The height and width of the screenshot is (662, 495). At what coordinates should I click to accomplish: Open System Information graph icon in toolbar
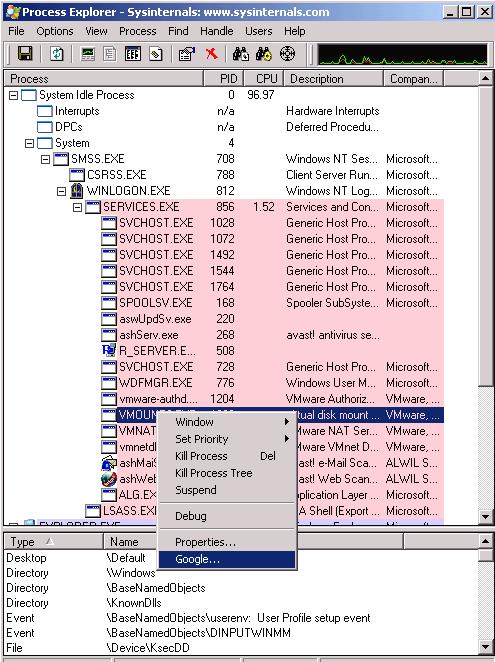pos(88,54)
